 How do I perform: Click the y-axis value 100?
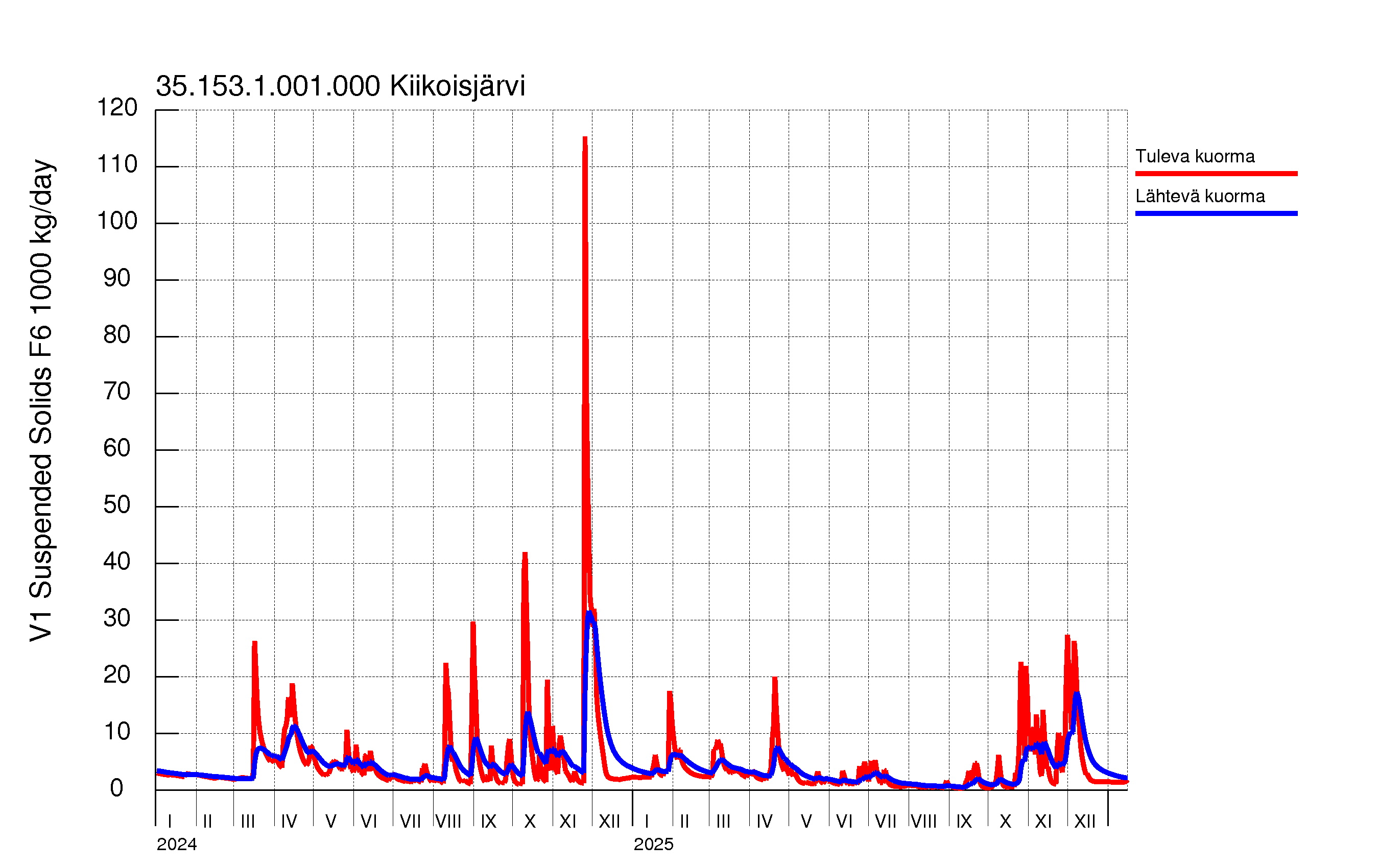click(117, 221)
